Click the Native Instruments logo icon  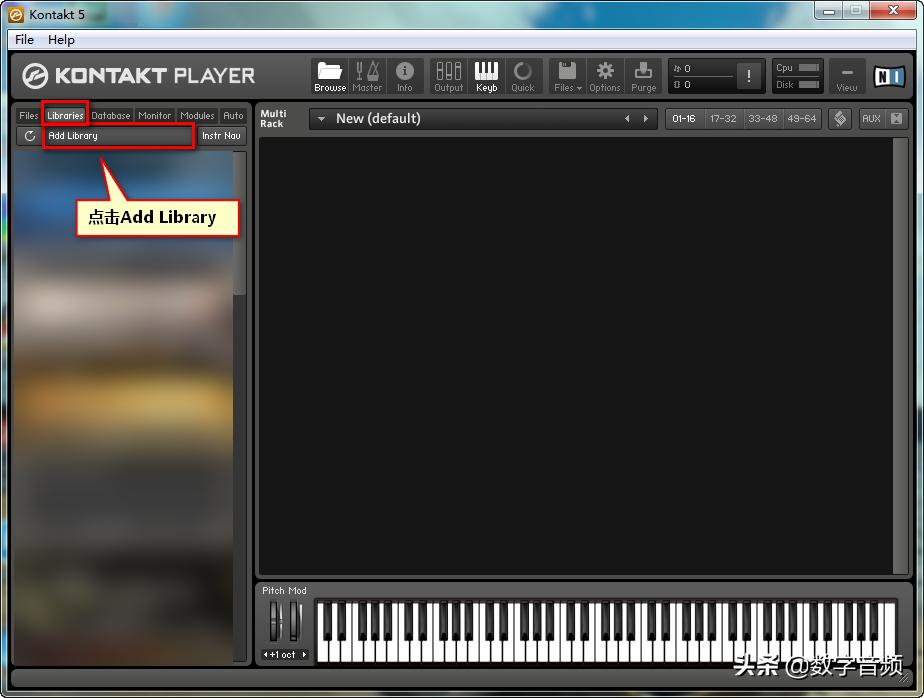(888, 75)
